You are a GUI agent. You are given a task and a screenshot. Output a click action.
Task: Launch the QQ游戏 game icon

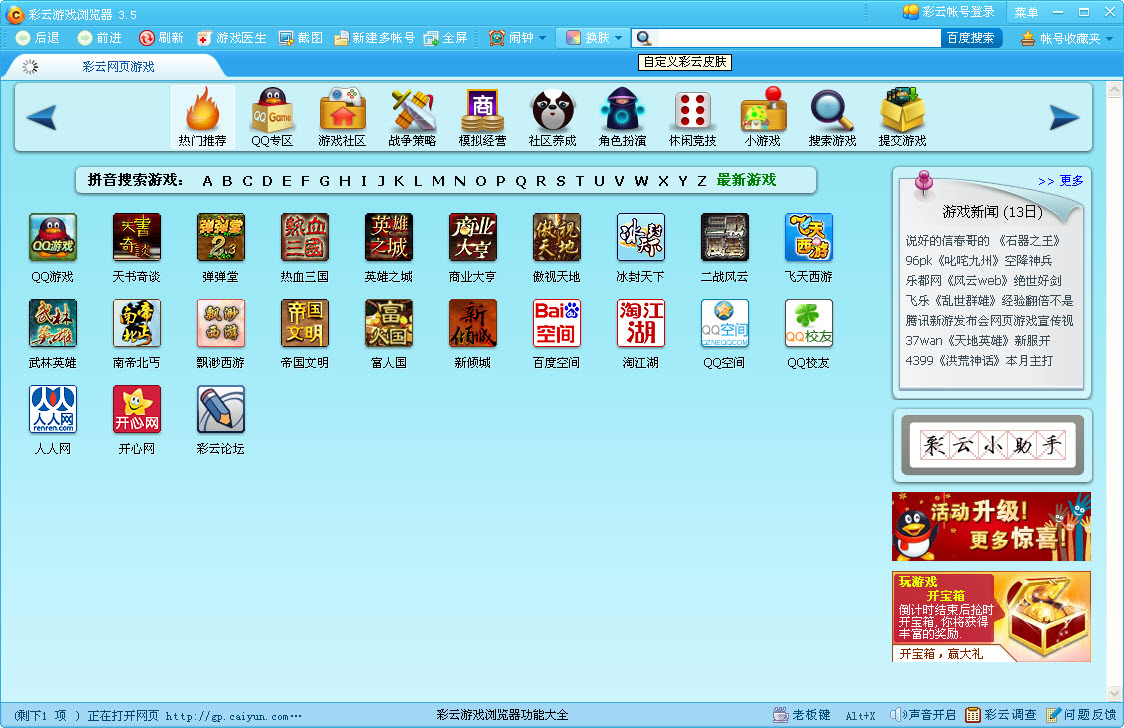click(53, 237)
